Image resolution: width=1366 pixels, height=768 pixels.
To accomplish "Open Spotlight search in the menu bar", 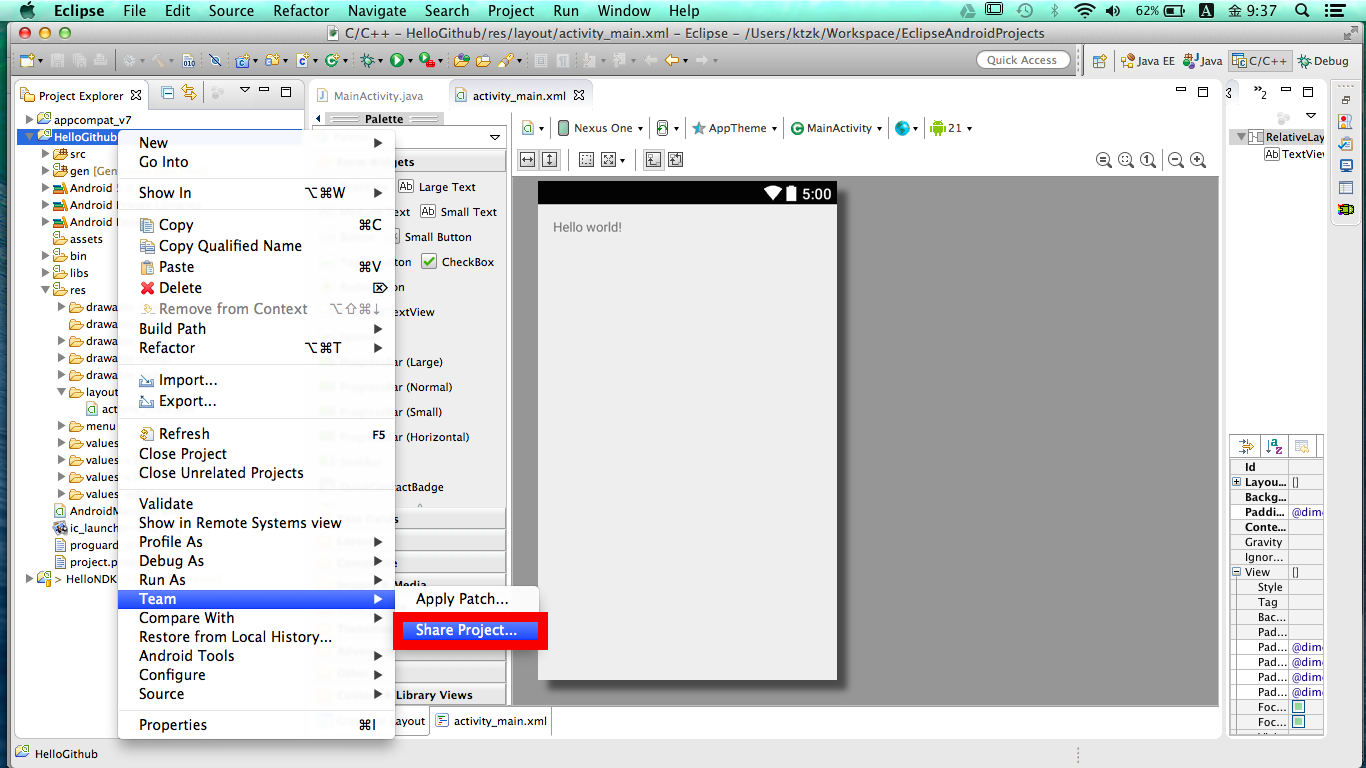I will (1301, 11).
